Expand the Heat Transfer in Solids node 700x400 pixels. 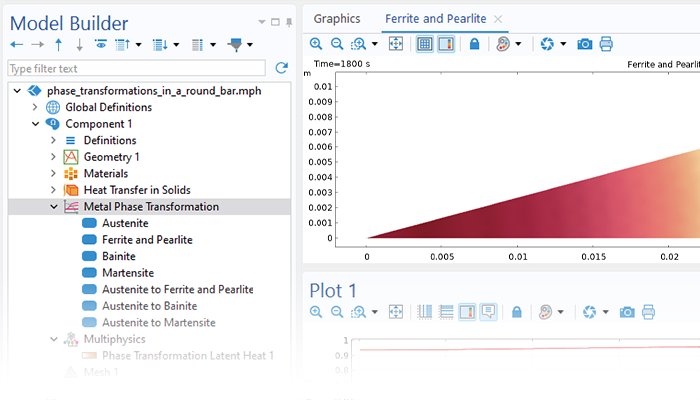54,190
